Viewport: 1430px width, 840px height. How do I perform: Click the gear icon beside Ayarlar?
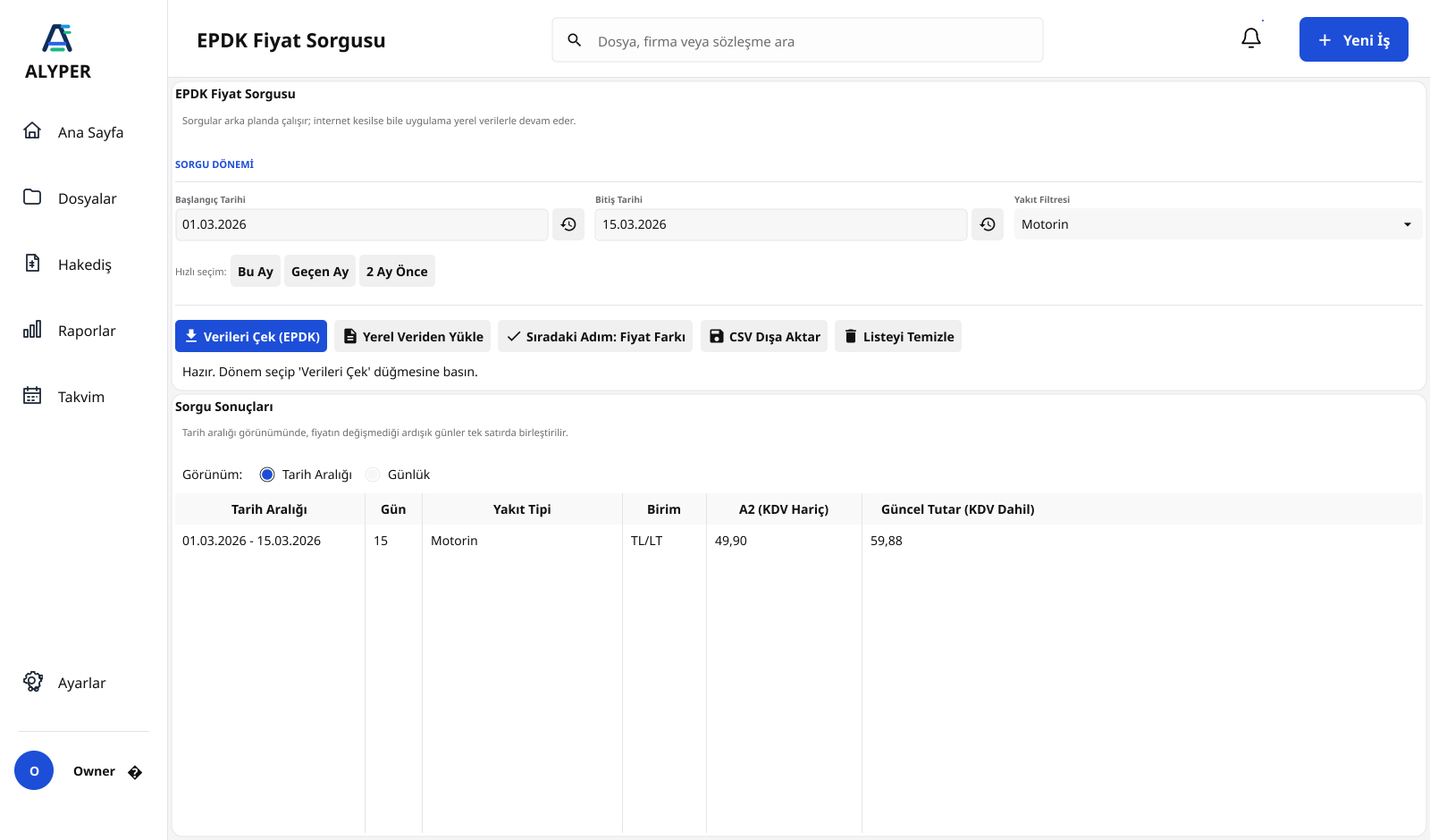click(33, 681)
